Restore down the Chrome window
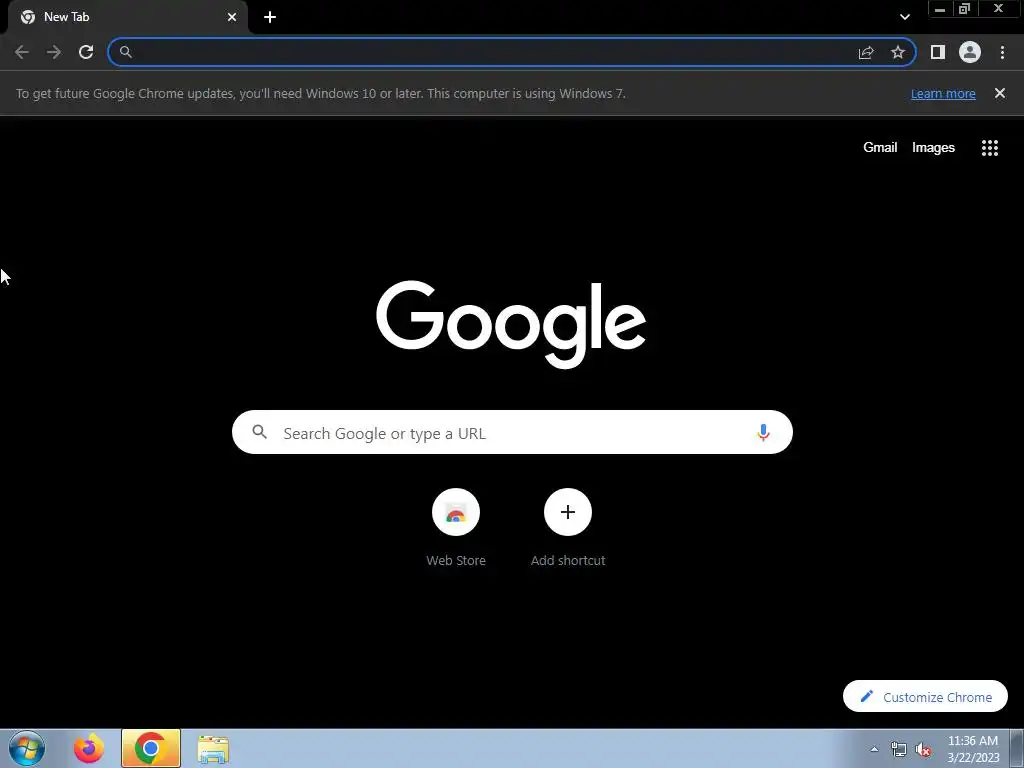The height and width of the screenshot is (768, 1024). click(x=965, y=9)
